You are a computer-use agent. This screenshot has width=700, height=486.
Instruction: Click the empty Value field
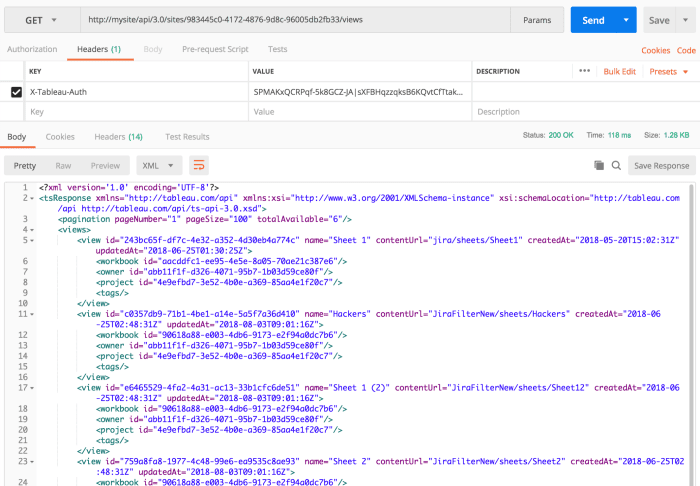(359, 112)
